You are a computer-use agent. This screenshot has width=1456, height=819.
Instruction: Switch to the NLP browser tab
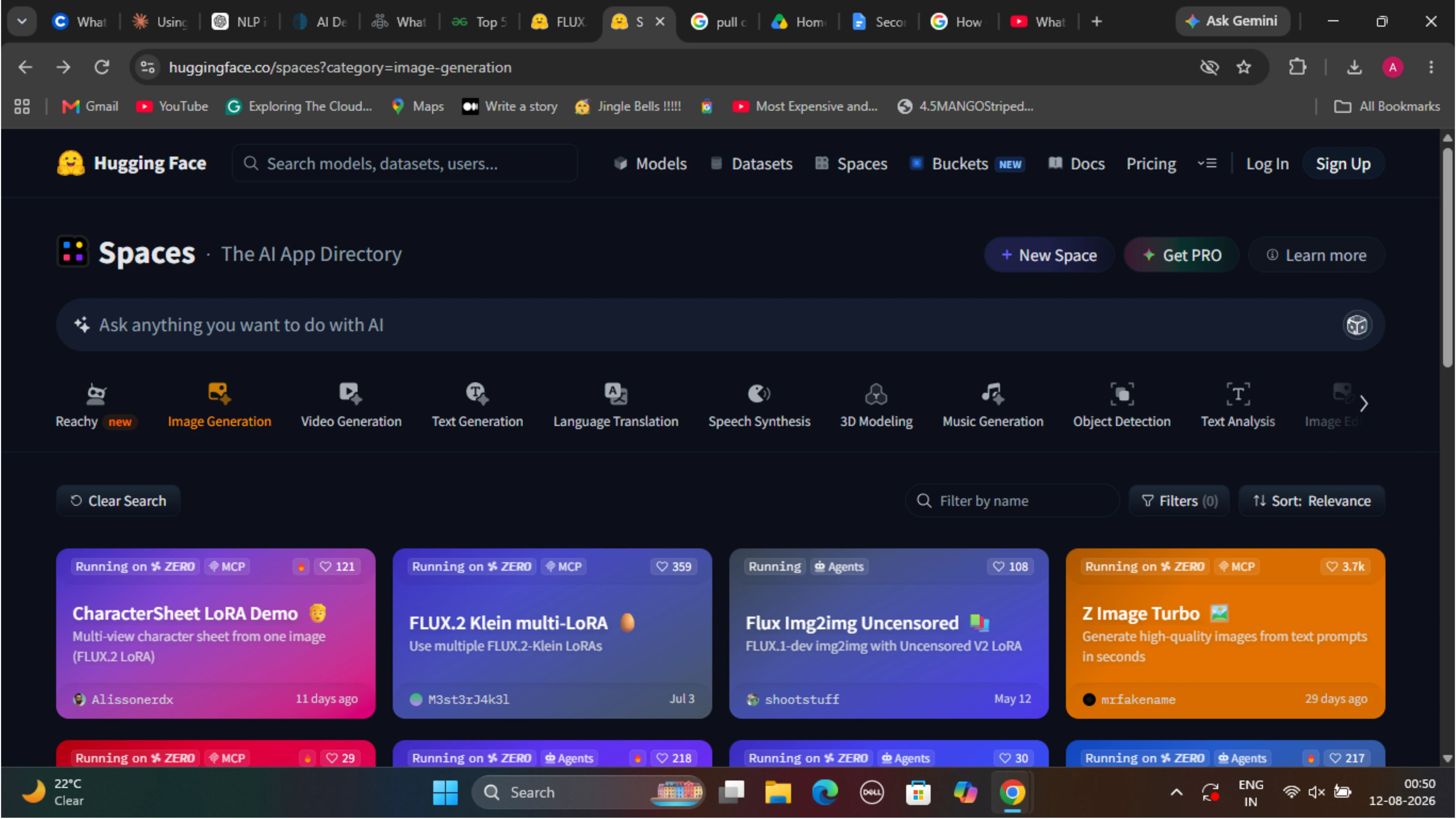pyautogui.click(x=239, y=22)
